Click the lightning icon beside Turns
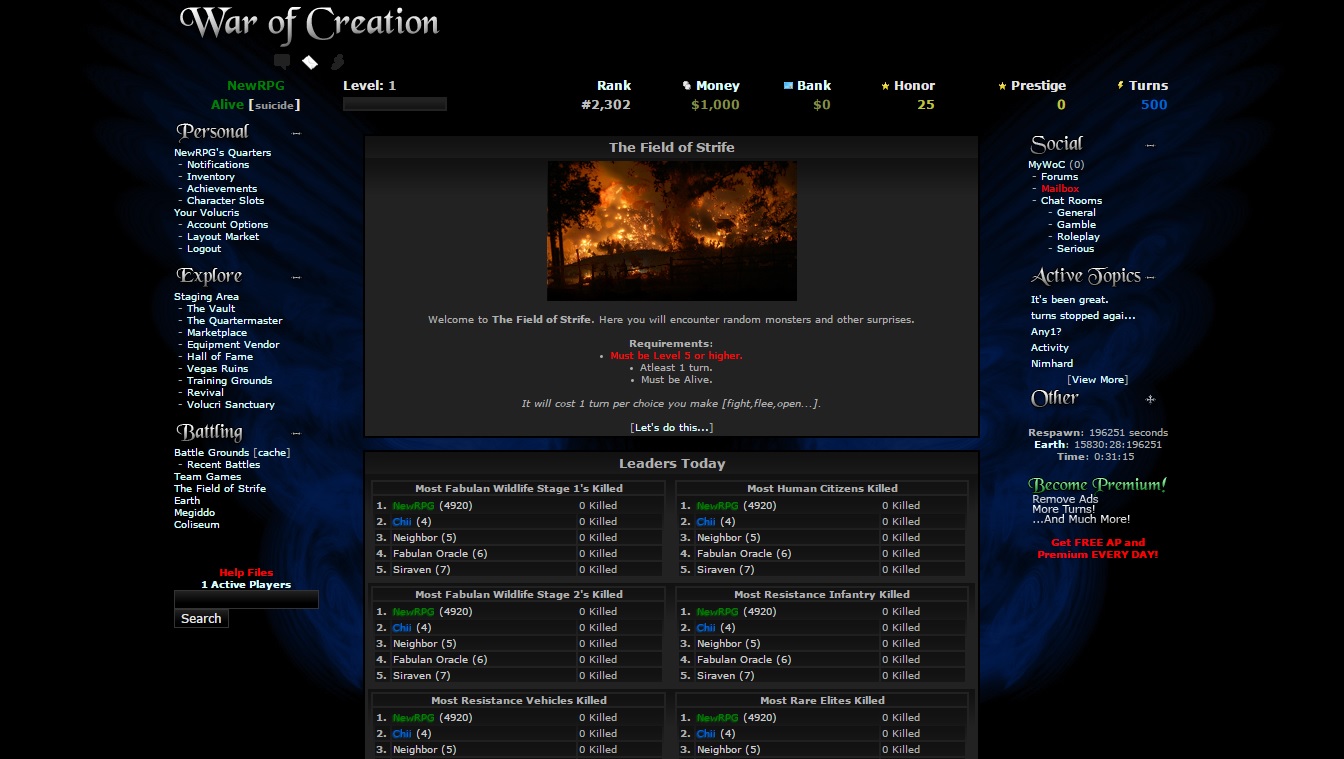The width and height of the screenshot is (1344, 759). pyautogui.click(x=1120, y=86)
